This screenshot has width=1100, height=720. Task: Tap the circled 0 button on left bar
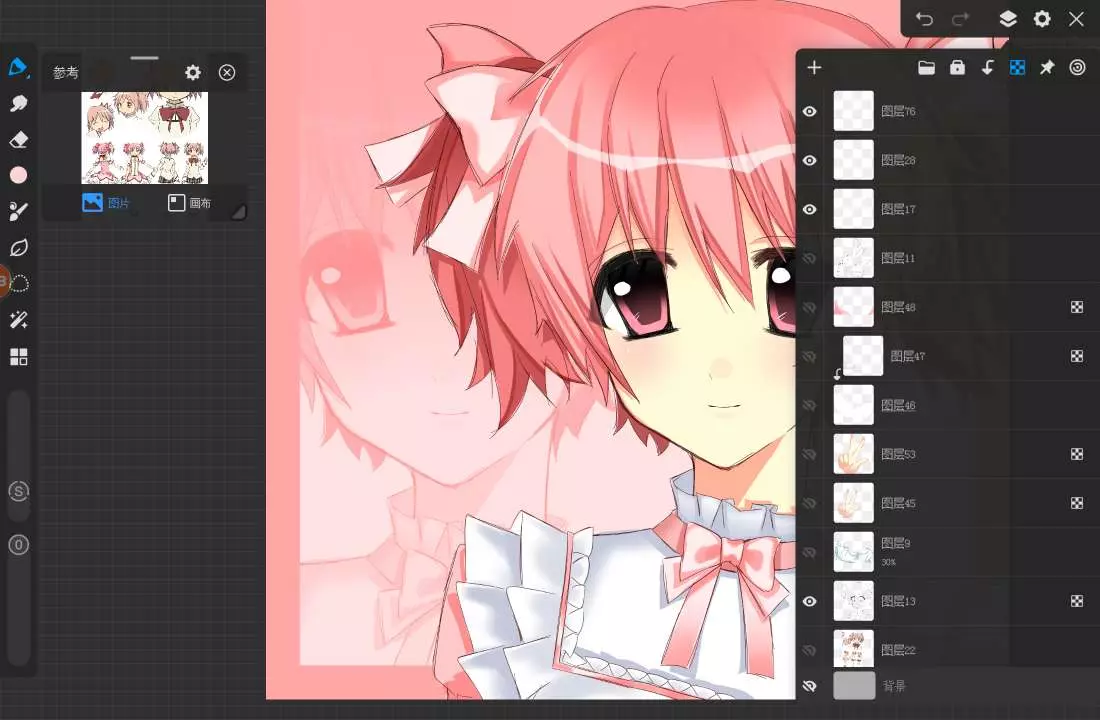pos(18,545)
